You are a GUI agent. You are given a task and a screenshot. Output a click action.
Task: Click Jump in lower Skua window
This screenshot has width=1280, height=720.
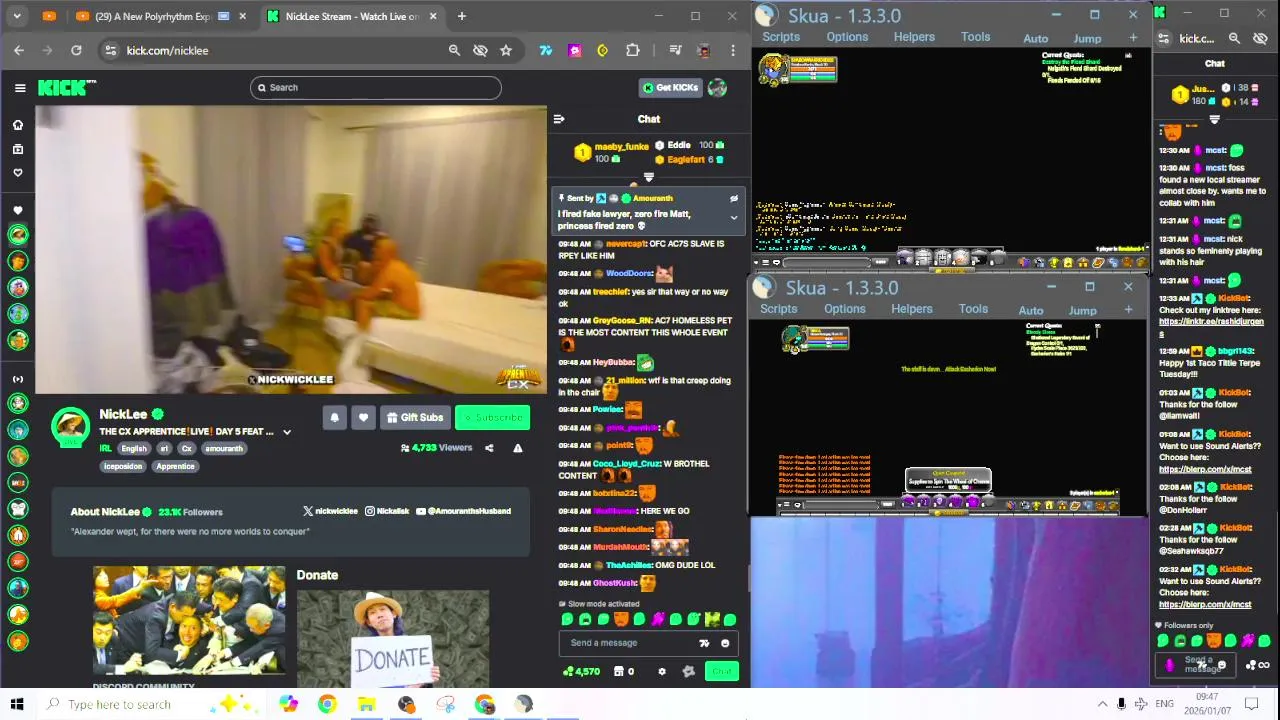point(1083,311)
